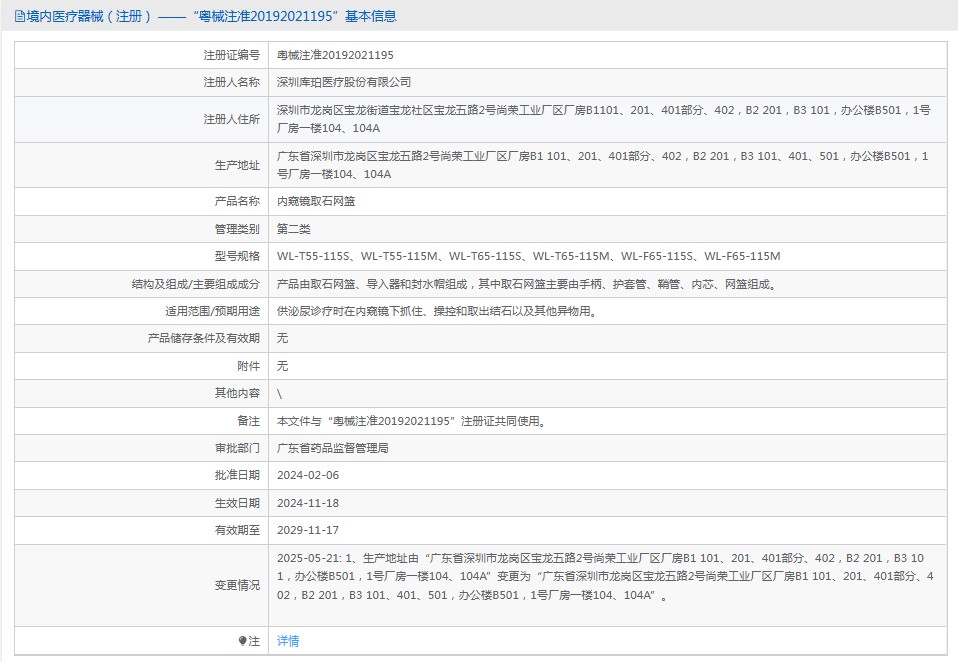Select the approval date 2024-02-06

pos(309,476)
